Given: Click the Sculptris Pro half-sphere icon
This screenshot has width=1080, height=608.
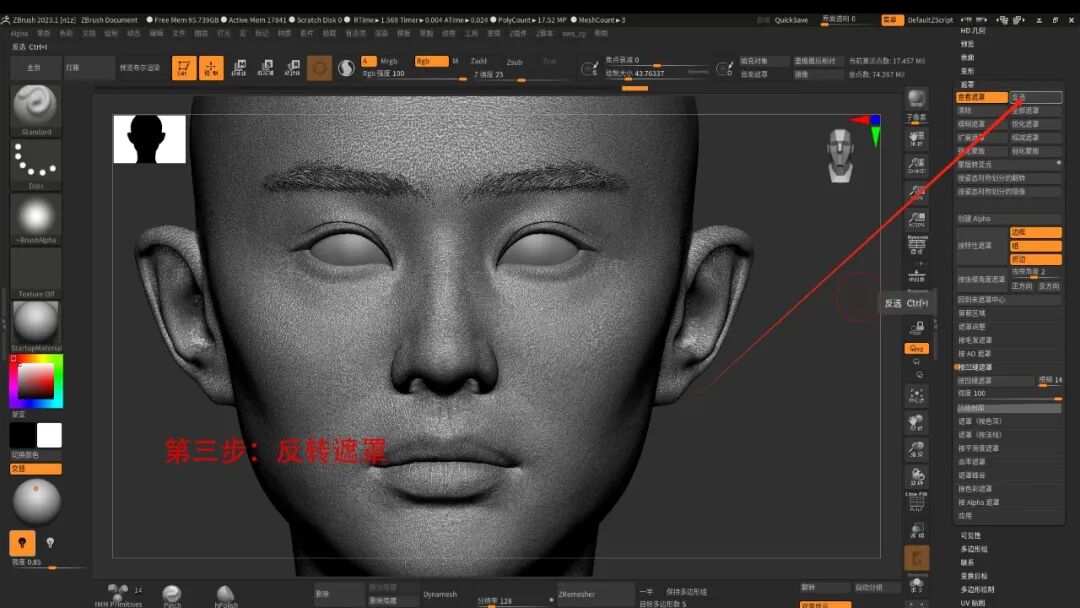Looking at the screenshot, I should (x=346, y=67).
